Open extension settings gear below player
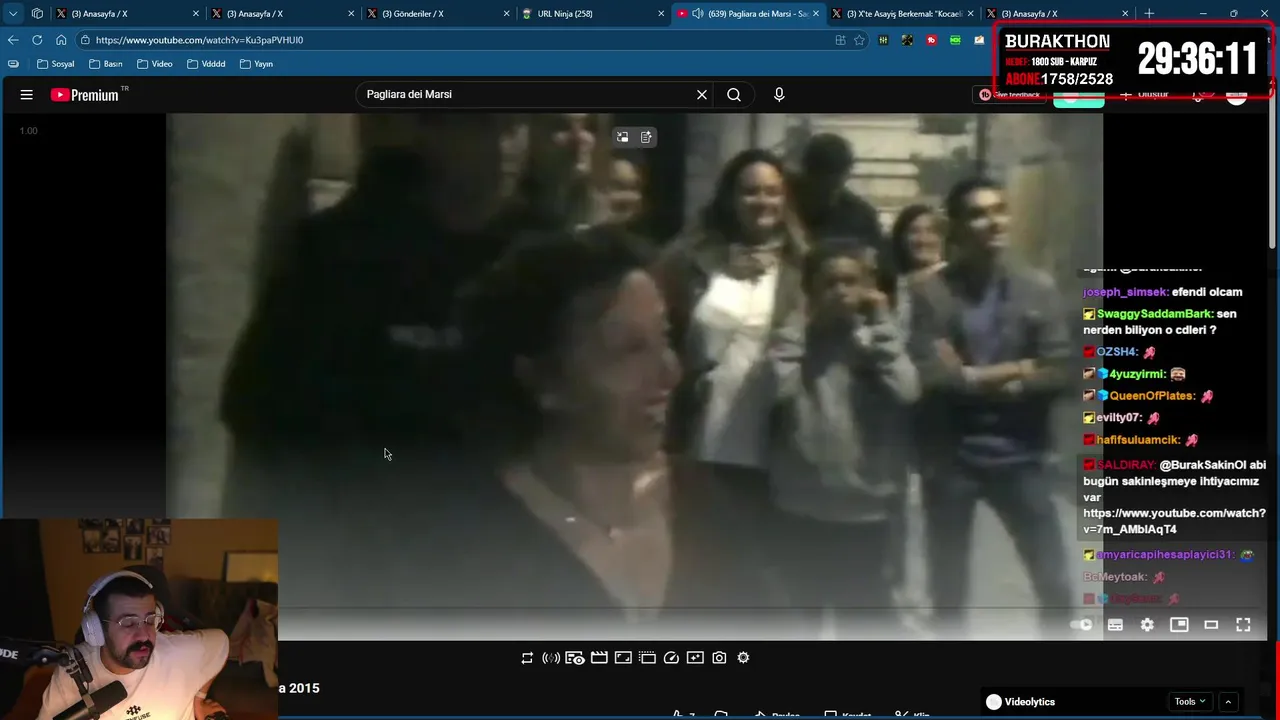The image size is (1280, 720). pos(743,658)
